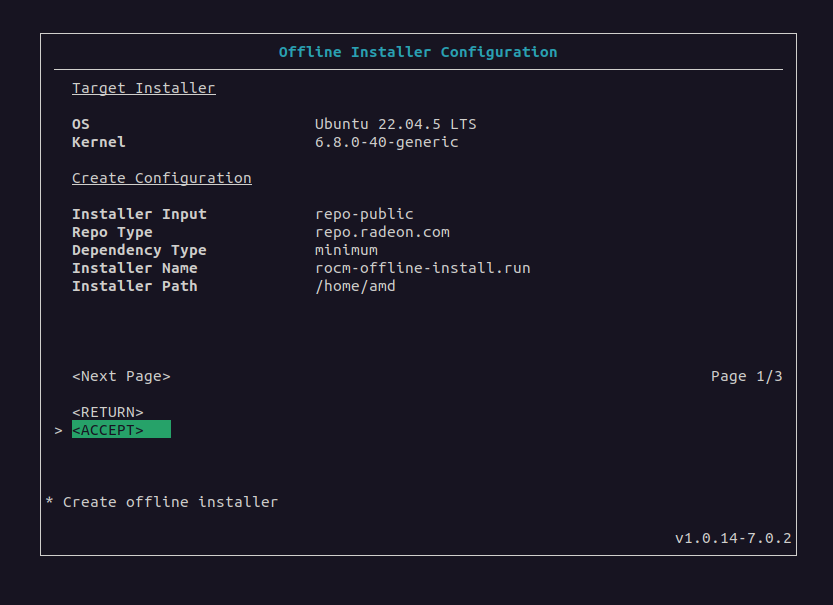Click the v1.0.14-7.0.2 version text
The height and width of the screenshot is (605, 833).
(x=733, y=538)
